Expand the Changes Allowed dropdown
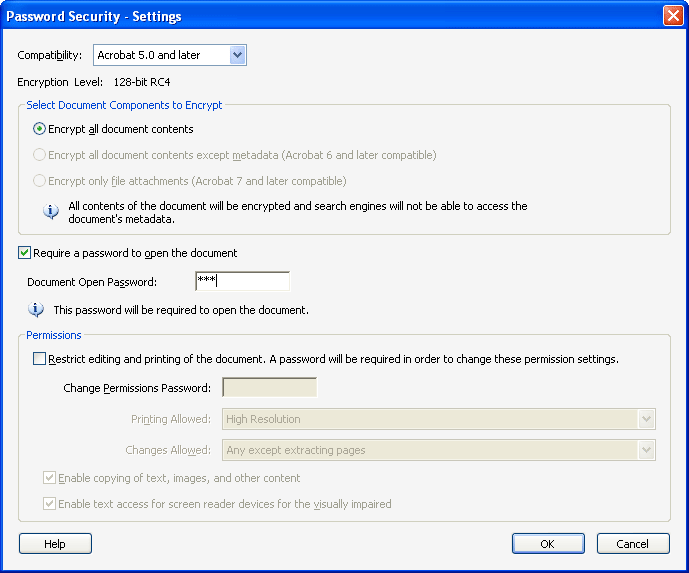The height and width of the screenshot is (573, 689). 646,450
